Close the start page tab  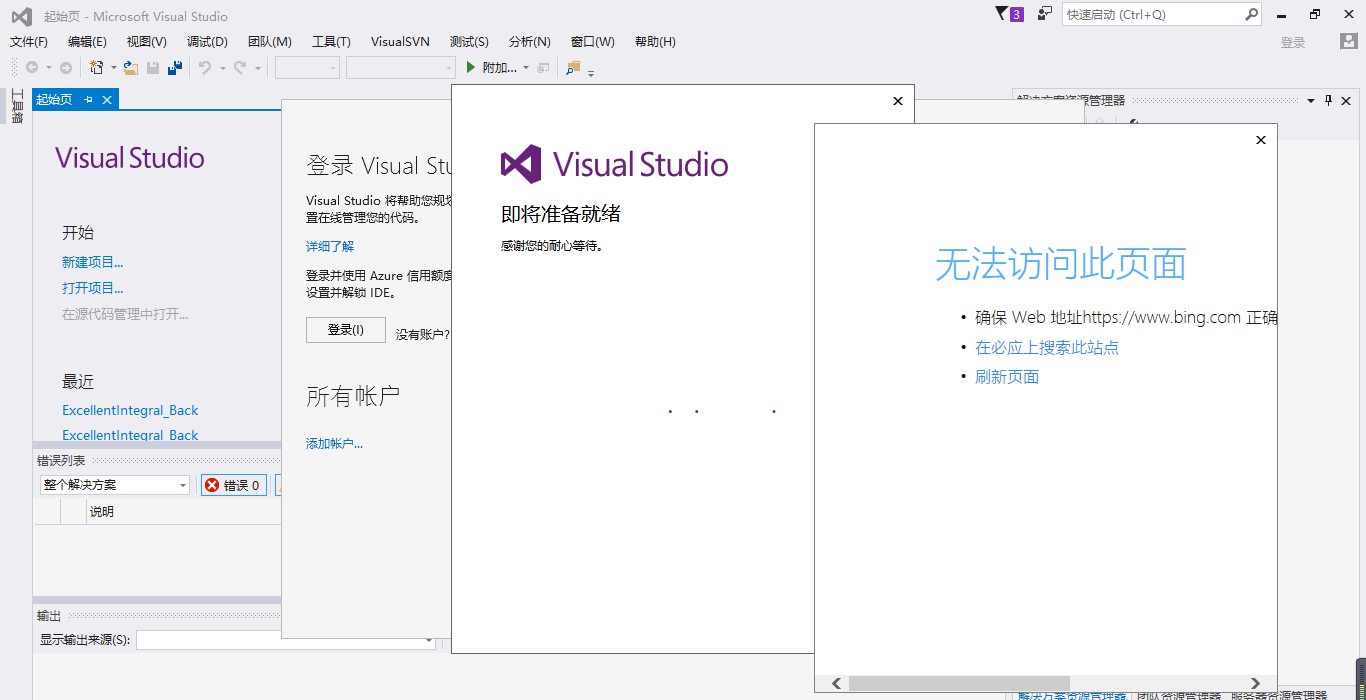107,100
